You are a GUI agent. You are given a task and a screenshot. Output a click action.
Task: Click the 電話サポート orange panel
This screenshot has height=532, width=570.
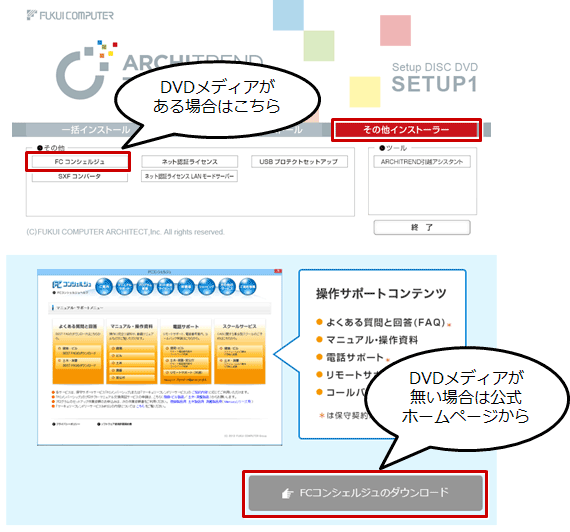185,352
